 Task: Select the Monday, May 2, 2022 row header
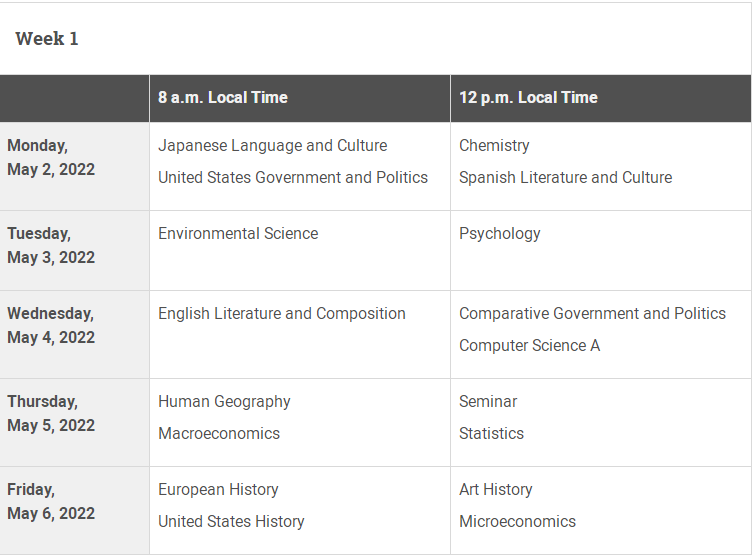tap(74, 166)
